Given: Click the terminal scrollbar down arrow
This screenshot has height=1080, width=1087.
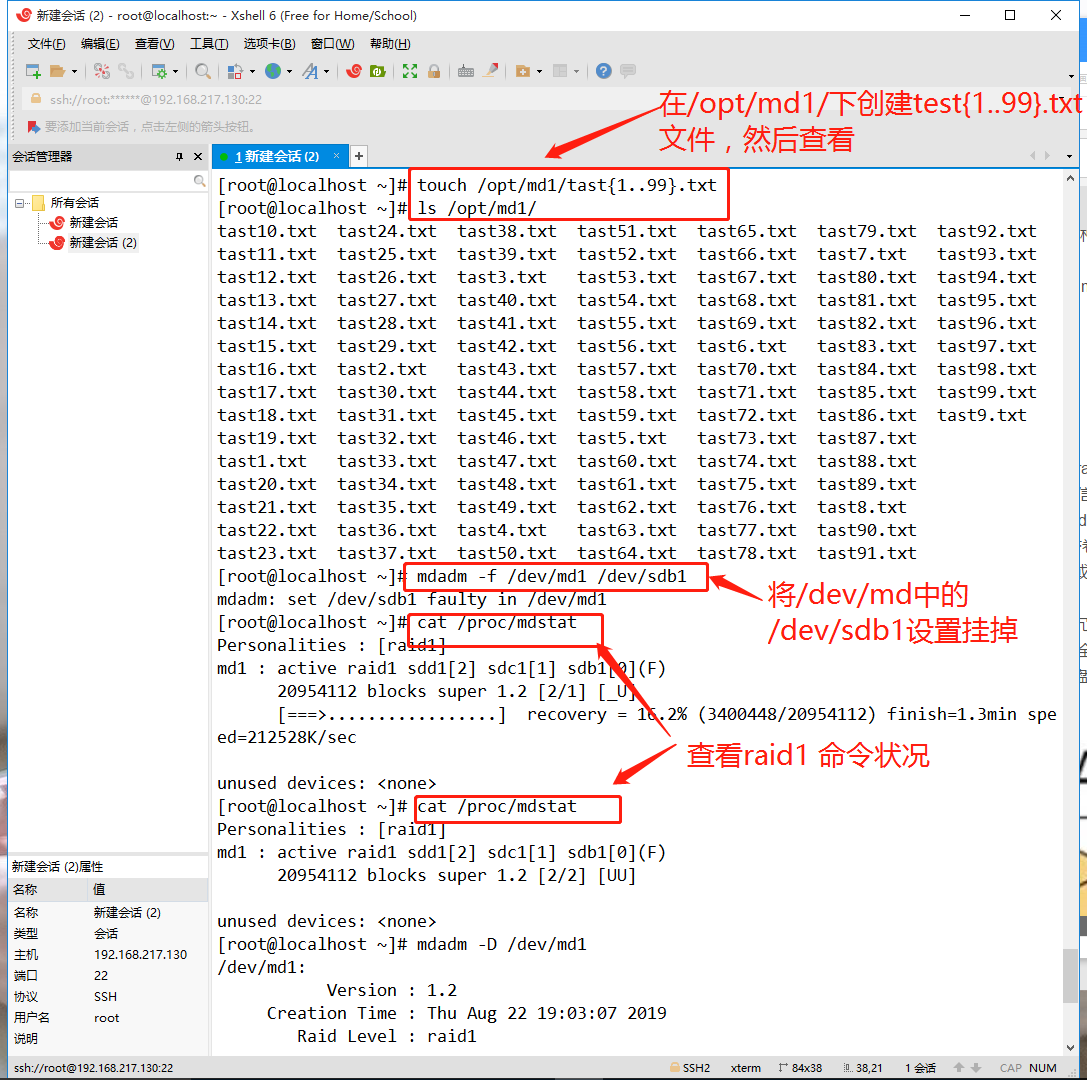Looking at the screenshot, I should click(x=1070, y=1047).
